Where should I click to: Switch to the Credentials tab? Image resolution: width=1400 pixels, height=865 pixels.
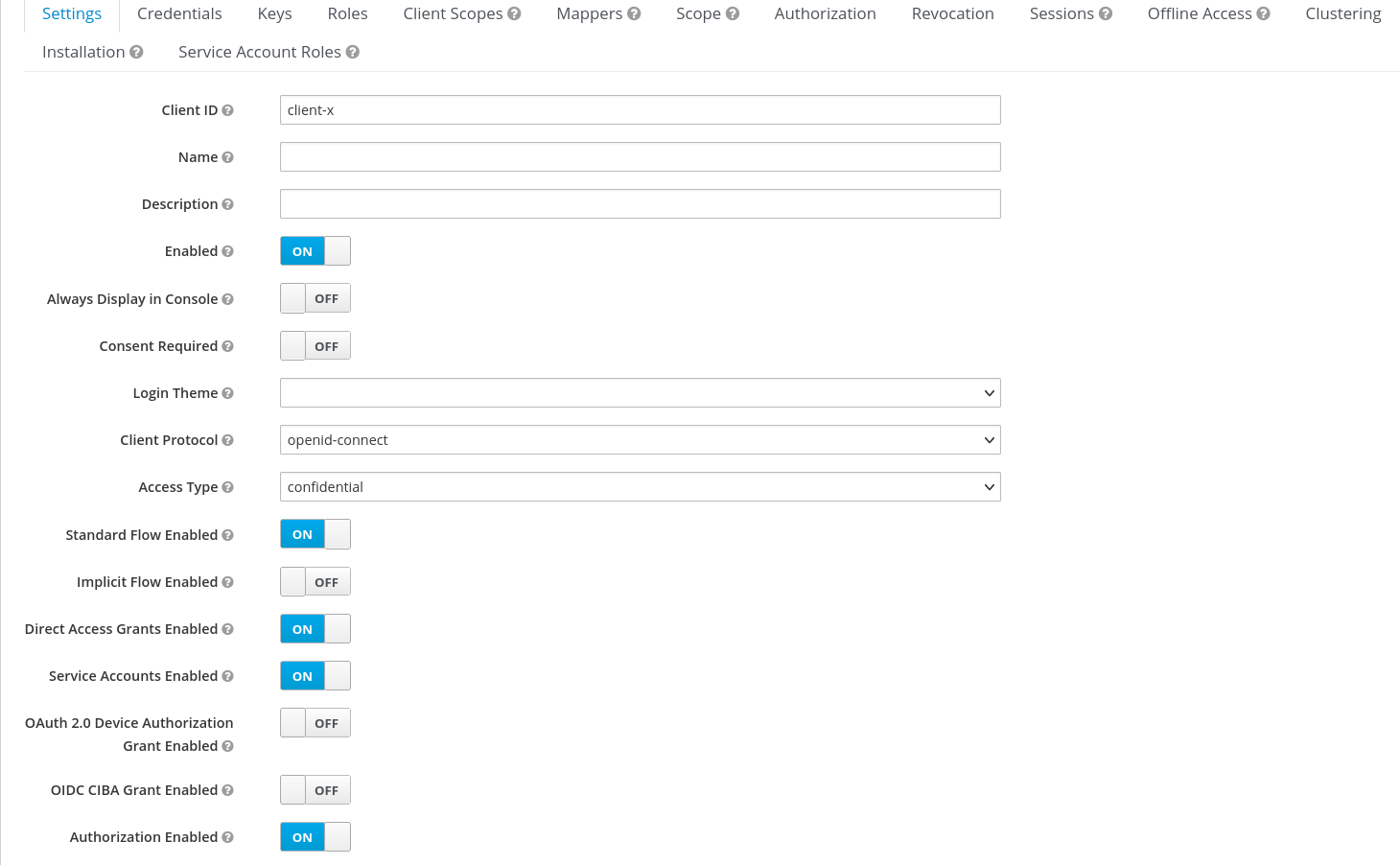pos(179,13)
